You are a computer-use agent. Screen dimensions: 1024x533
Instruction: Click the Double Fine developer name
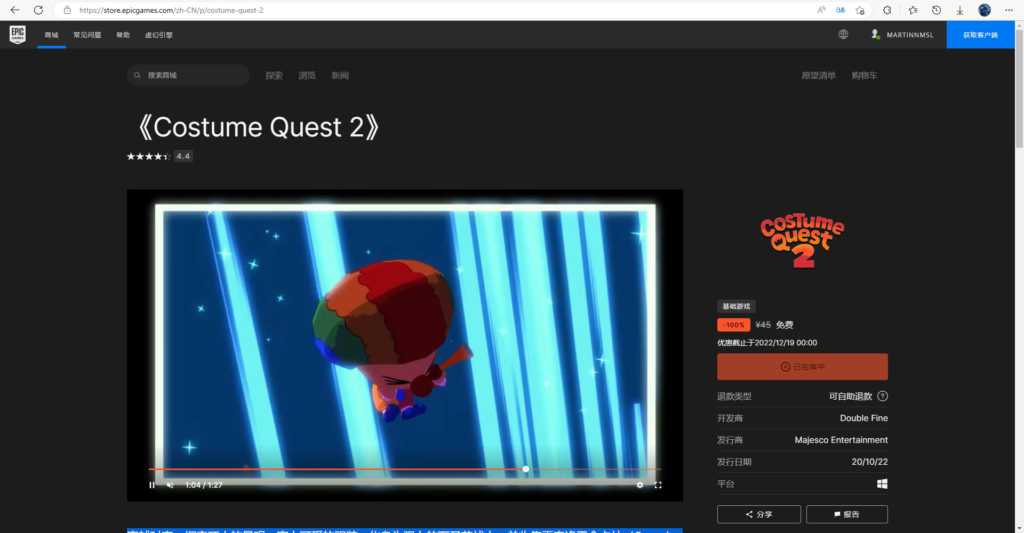tap(863, 418)
